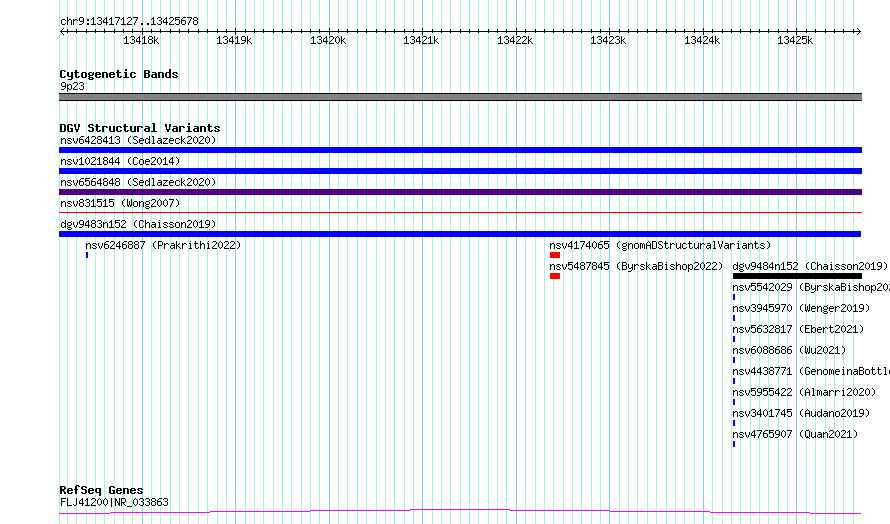Open the nsv3945970 (Wenger2019) variant label
890x524 pixels.
801,308
